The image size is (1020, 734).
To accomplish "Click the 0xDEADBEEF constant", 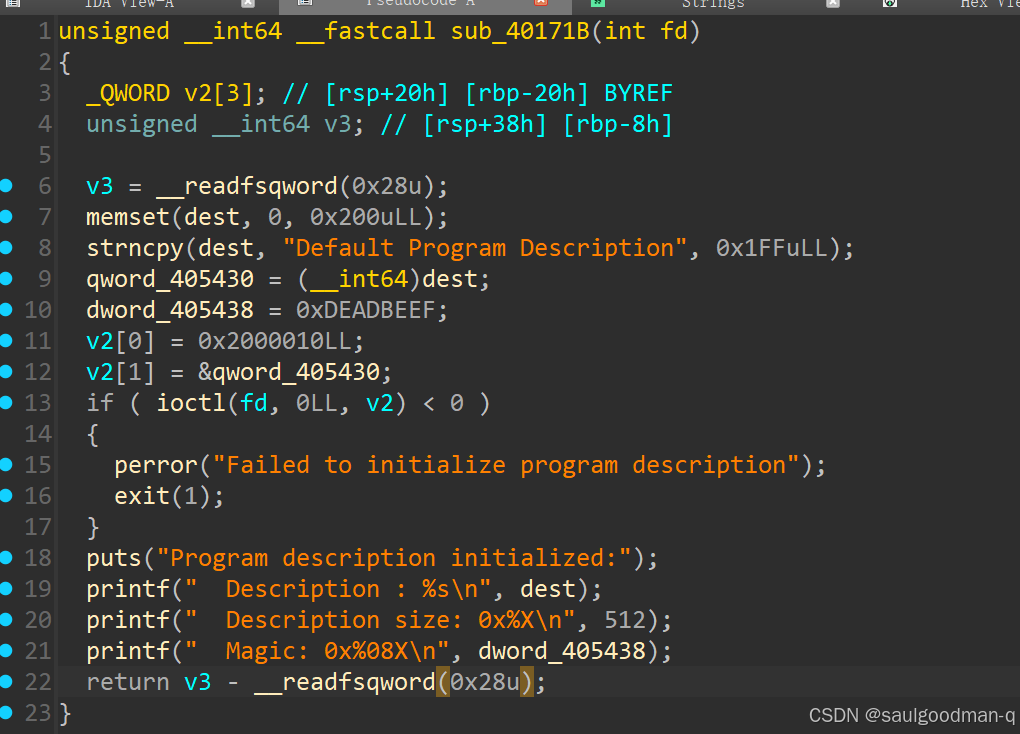I will (366, 310).
